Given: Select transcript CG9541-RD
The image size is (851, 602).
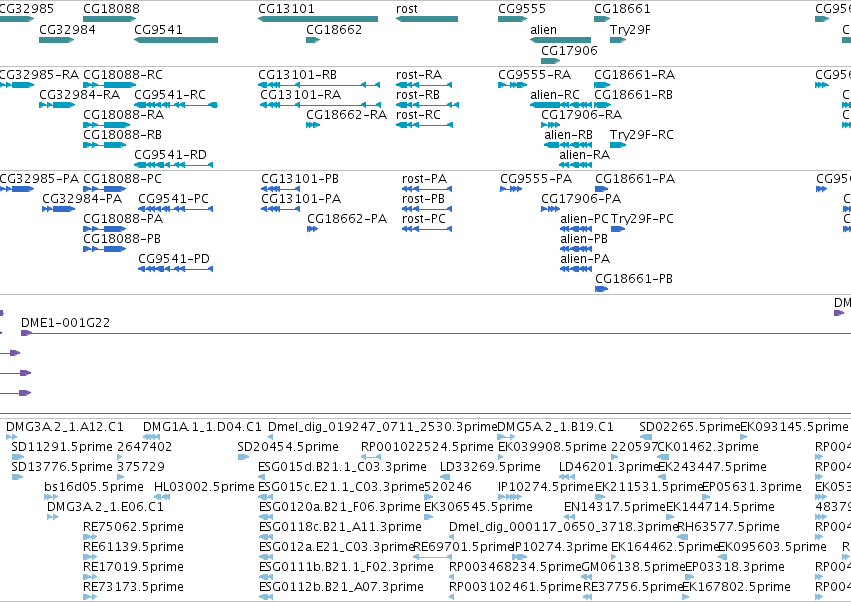Looking at the screenshot, I should coord(170,154).
